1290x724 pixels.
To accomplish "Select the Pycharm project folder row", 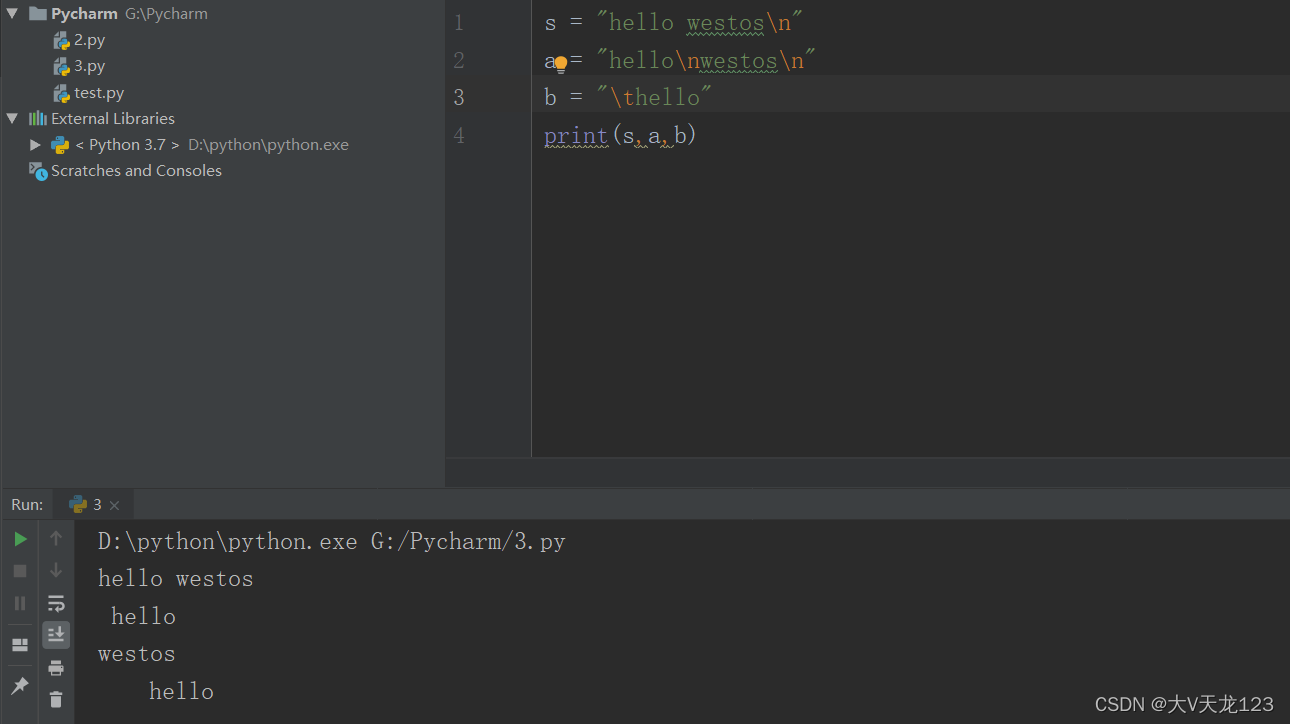I will point(222,14).
